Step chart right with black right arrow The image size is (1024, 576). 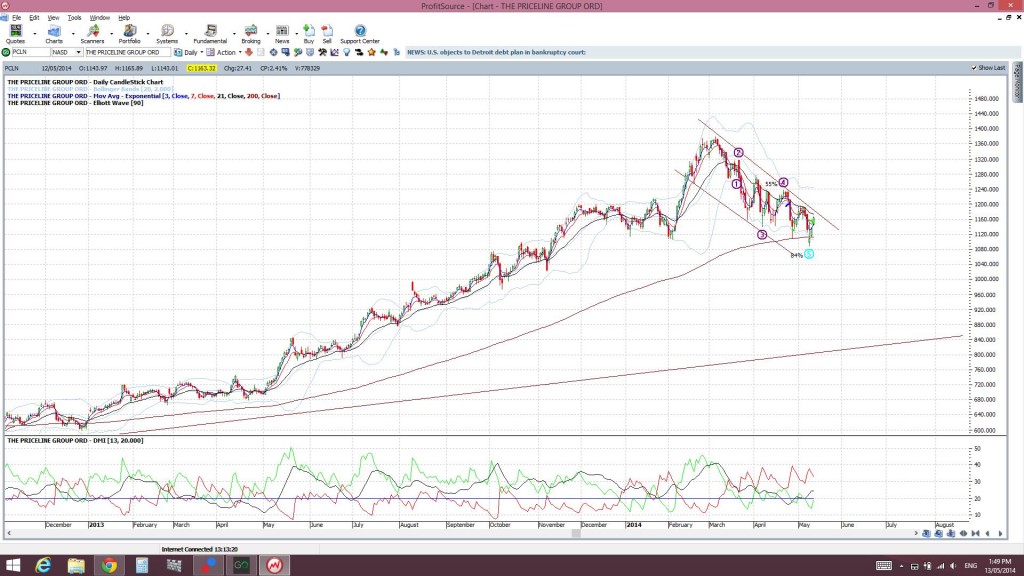coord(1000,534)
